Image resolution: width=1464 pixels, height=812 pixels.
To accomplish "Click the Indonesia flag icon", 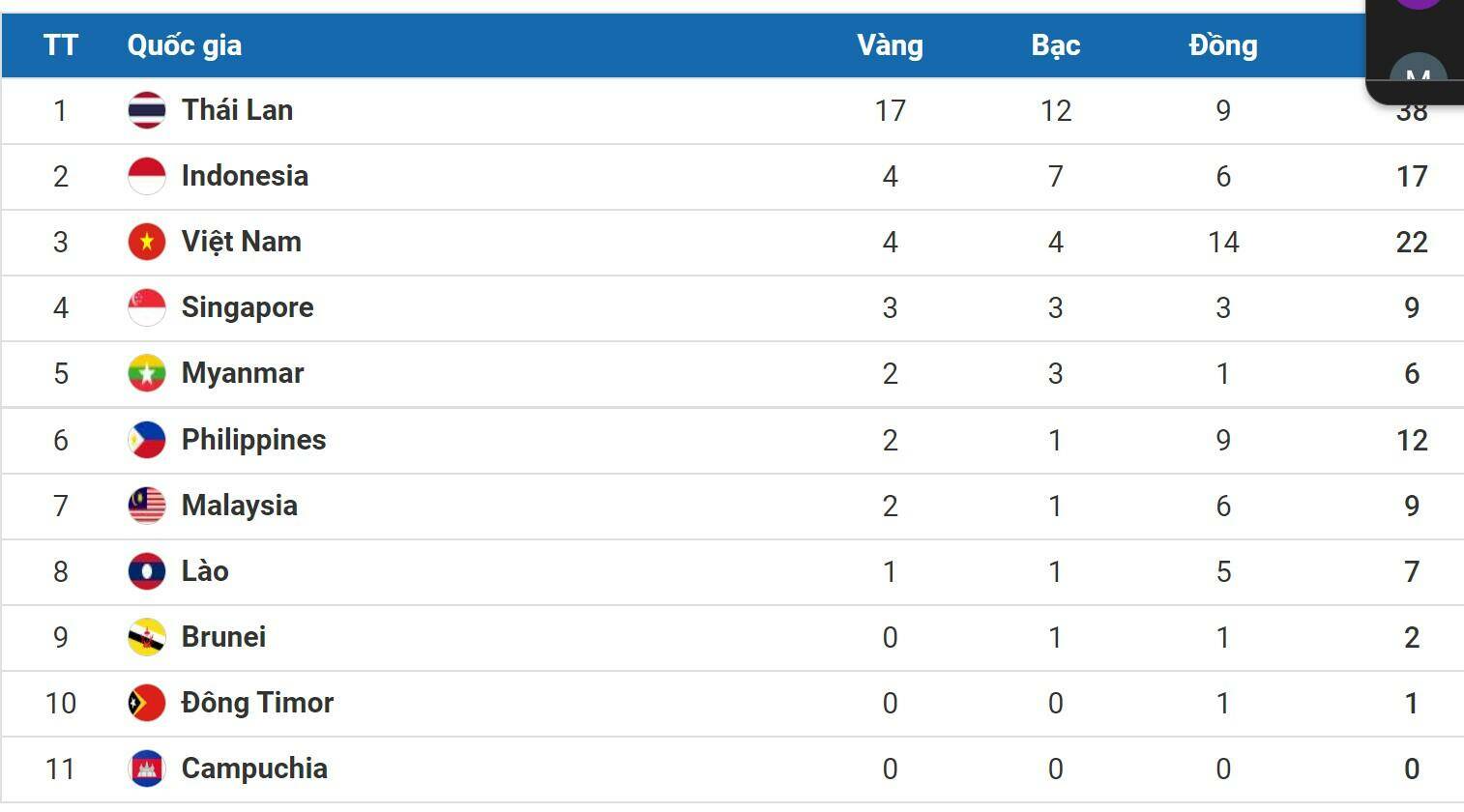I will tap(147, 176).
